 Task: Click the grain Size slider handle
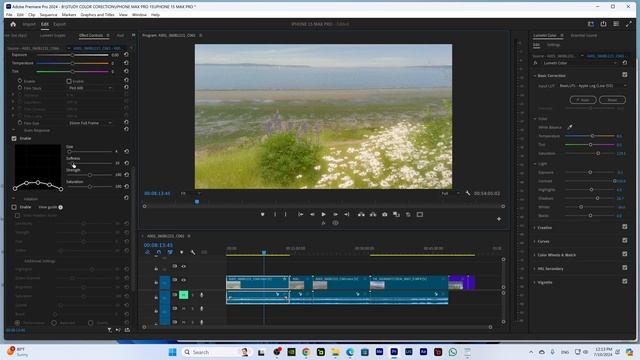(x=69, y=151)
